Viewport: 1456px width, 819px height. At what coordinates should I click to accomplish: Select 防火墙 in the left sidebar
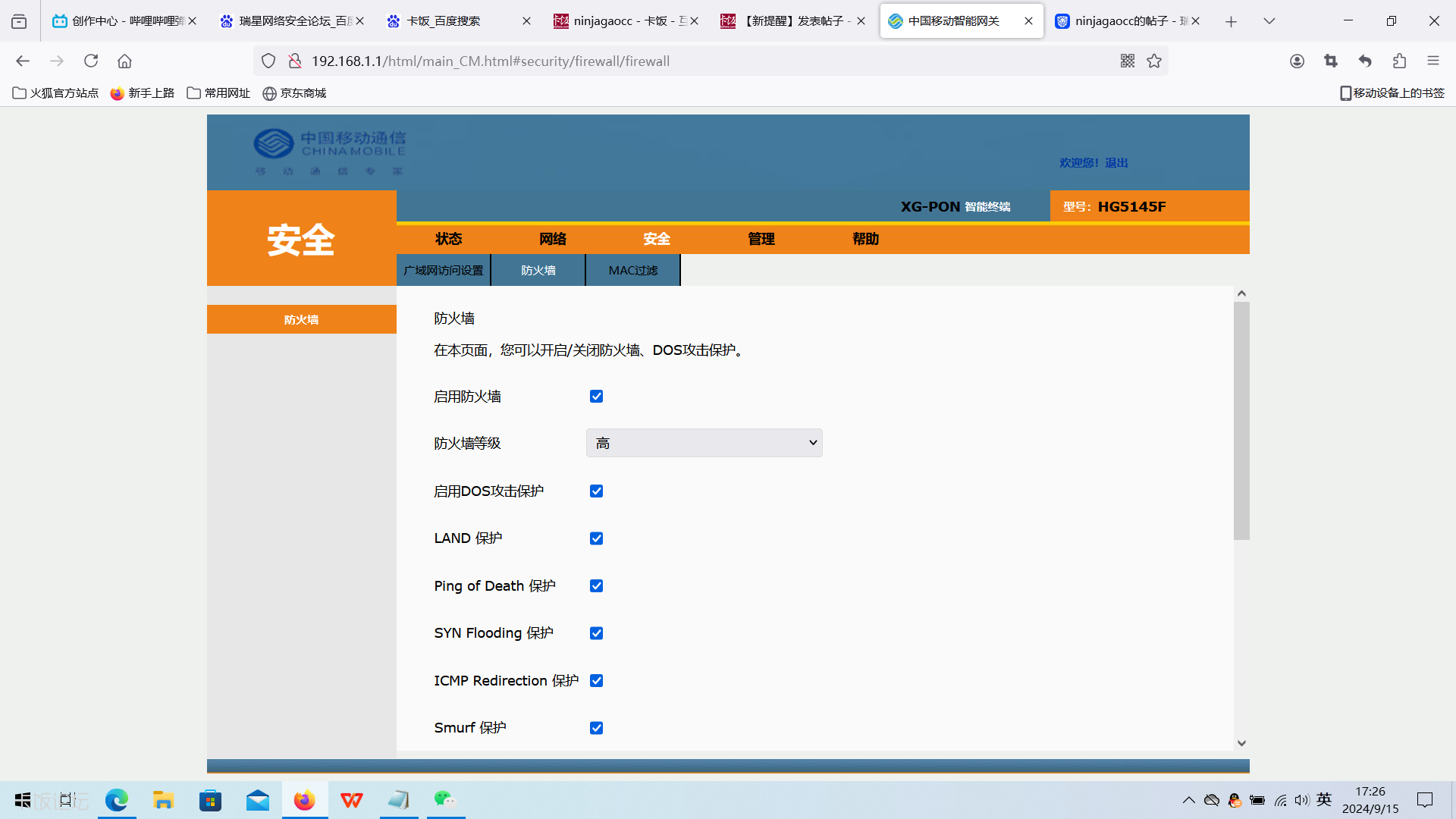click(x=302, y=319)
